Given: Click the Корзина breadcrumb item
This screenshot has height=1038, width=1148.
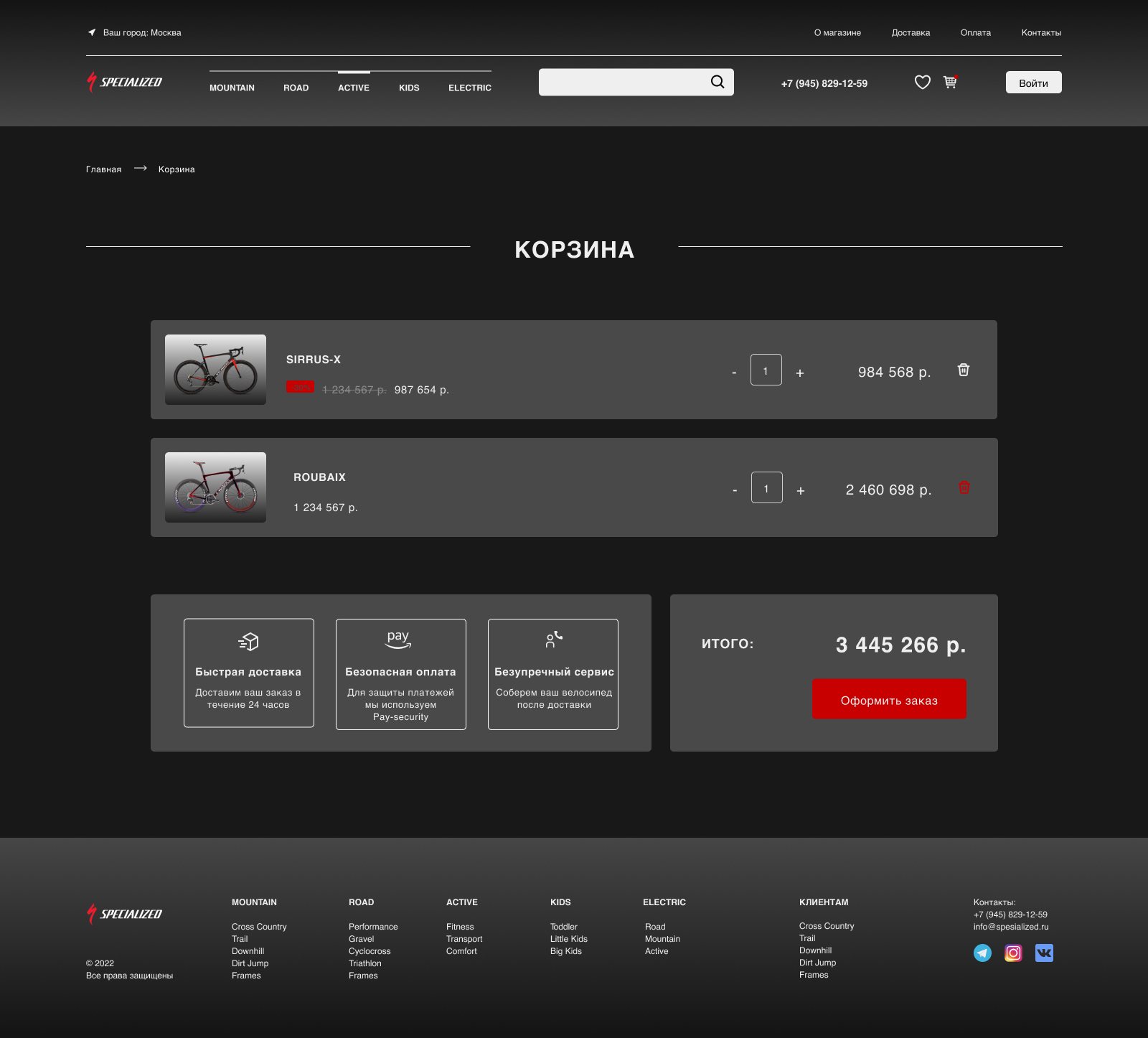Looking at the screenshot, I should [177, 169].
